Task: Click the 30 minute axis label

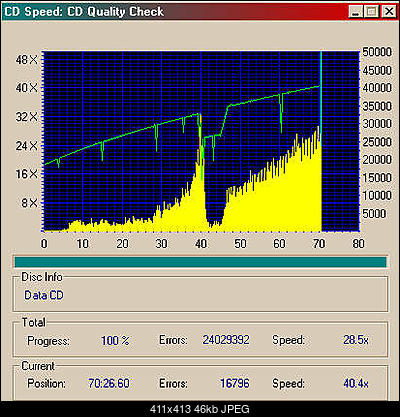Action: point(161,244)
